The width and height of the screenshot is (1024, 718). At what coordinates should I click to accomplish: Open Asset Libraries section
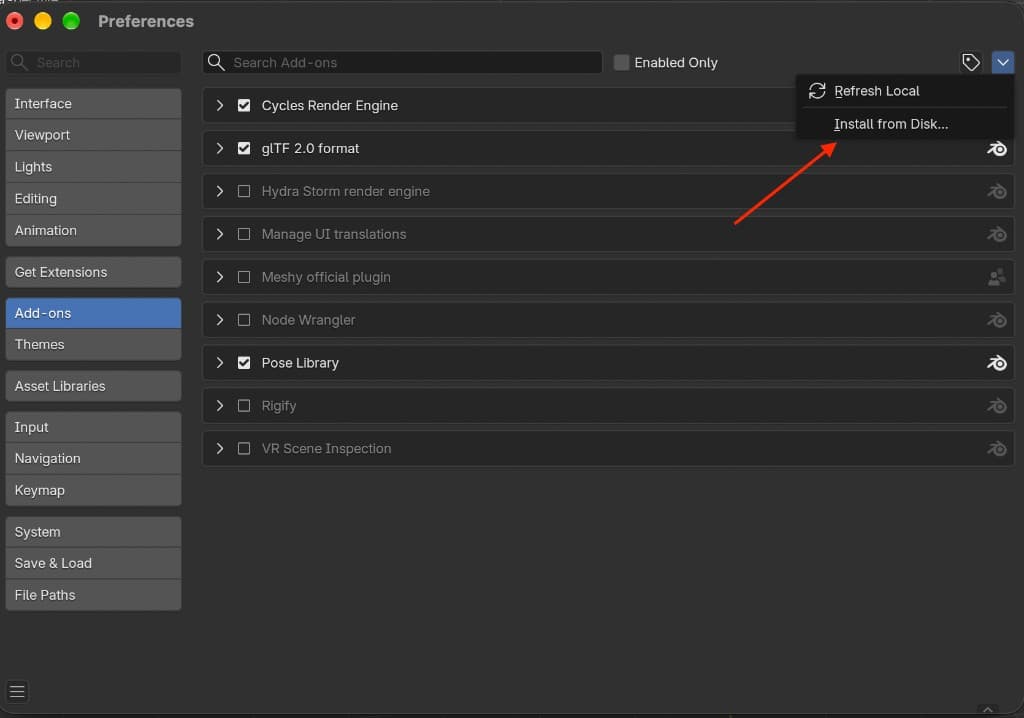point(93,386)
